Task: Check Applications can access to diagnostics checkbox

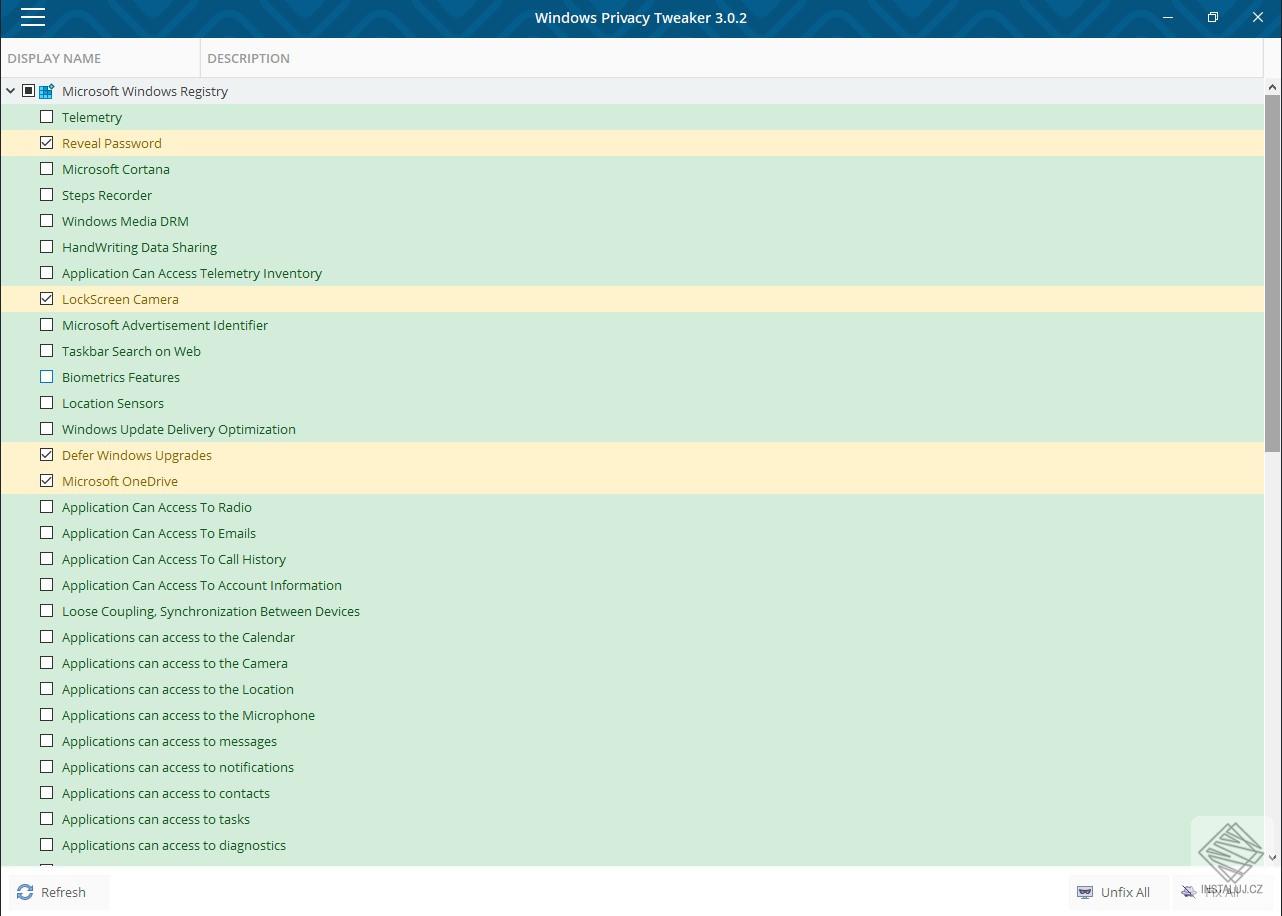Action: click(x=46, y=845)
